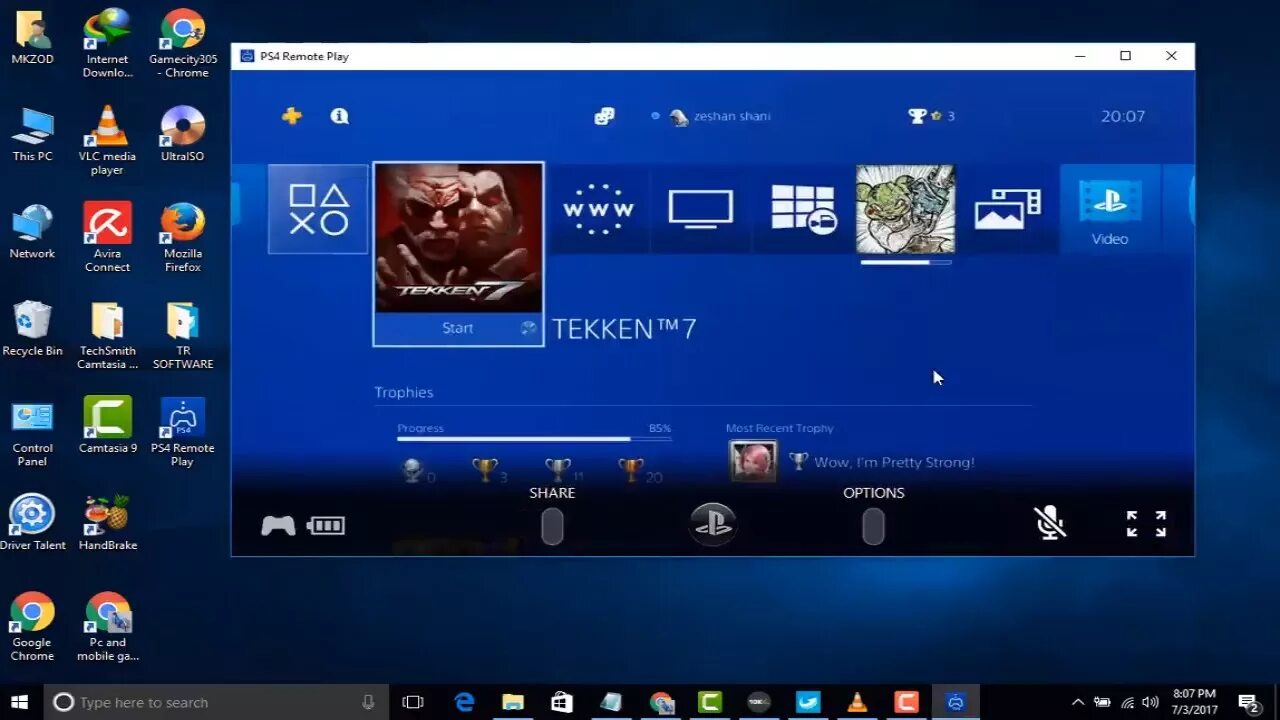Screen dimensions: 1280x720
Task: Open Microsoft Edge from taskbar
Action: (464, 702)
